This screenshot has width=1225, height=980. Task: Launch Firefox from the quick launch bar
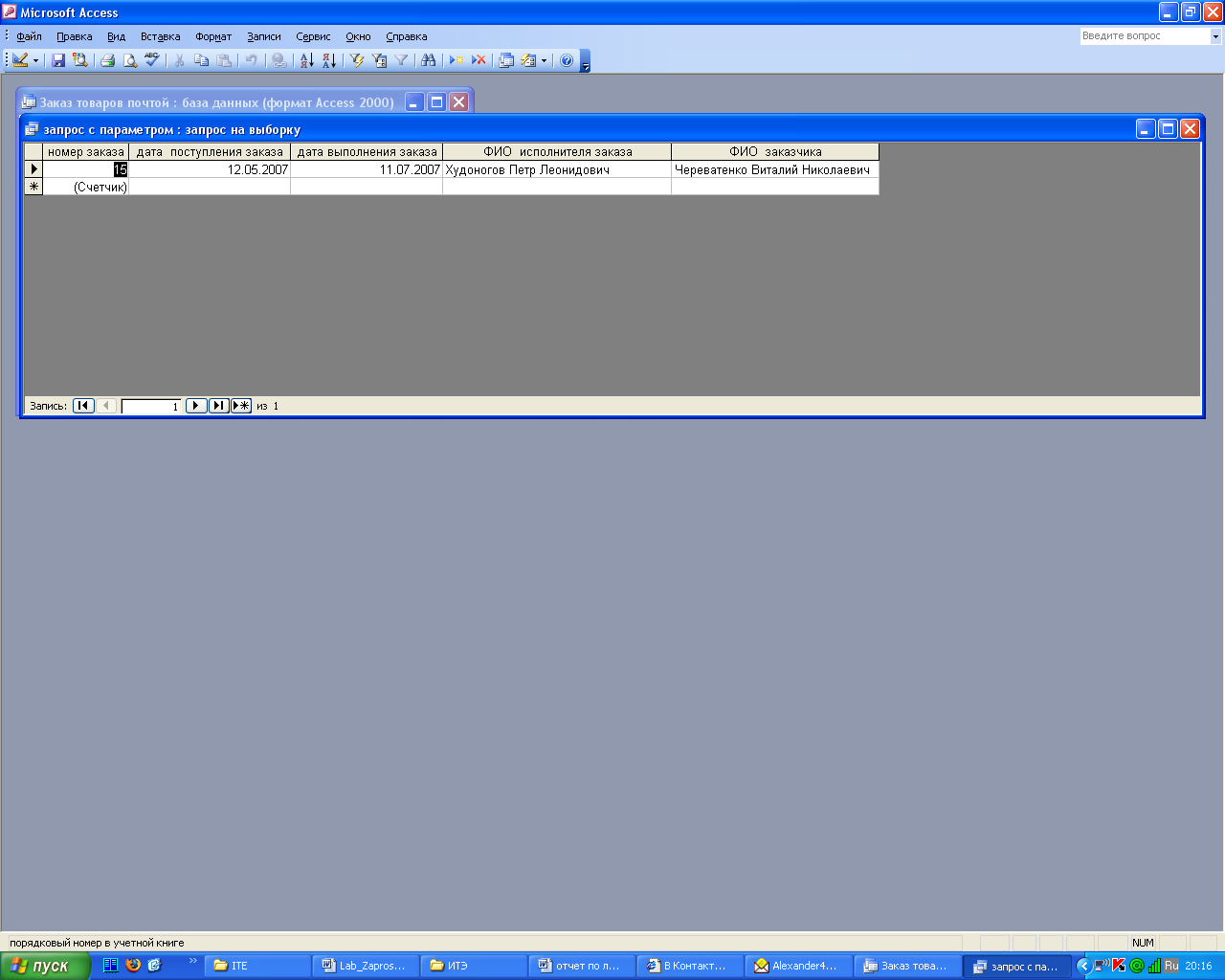coord(133,965)
